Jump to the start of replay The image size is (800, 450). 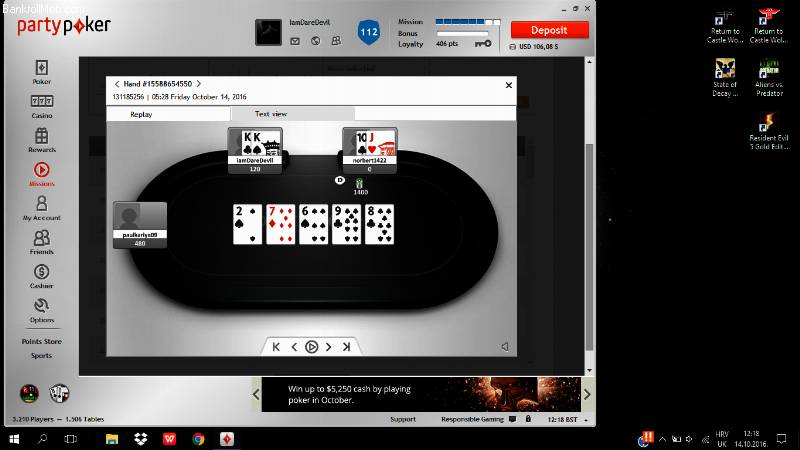pyautogui.click(x=276, y=347)
